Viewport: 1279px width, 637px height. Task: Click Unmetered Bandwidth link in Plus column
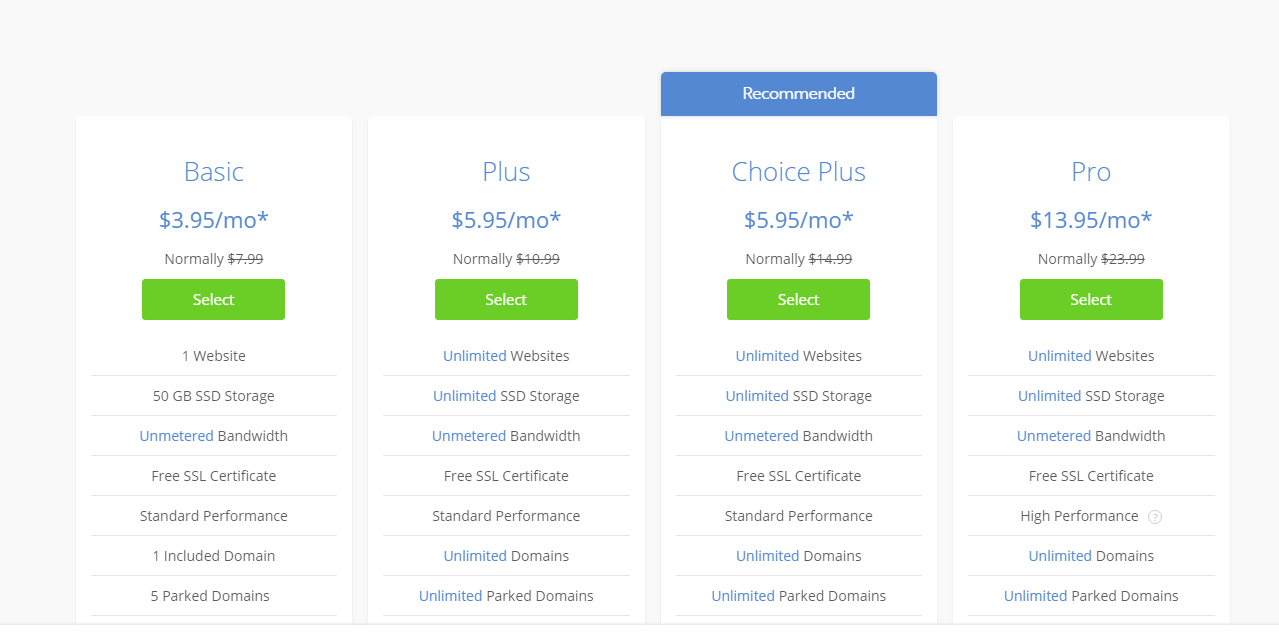[x=469, y=436]
